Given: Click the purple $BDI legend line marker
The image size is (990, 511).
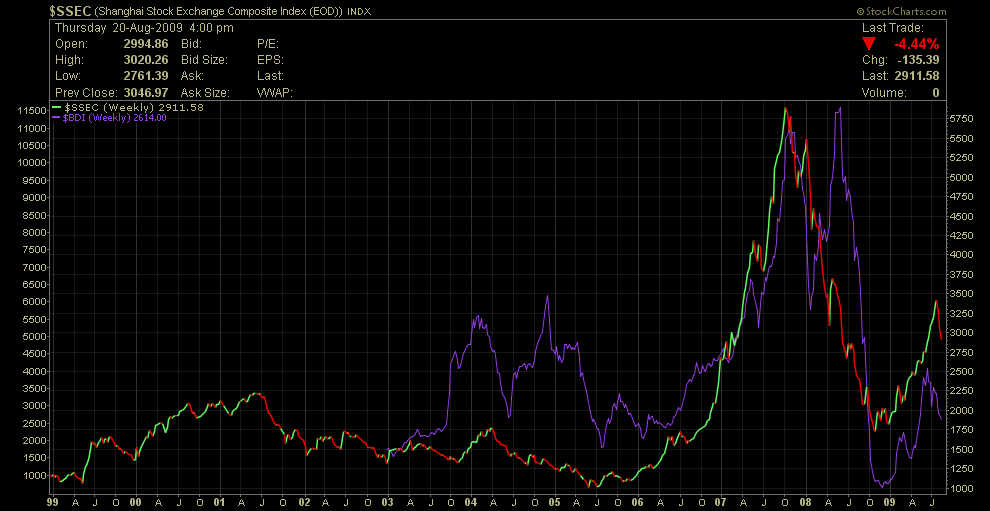Looking at the screenshot, I should point(55,117).
